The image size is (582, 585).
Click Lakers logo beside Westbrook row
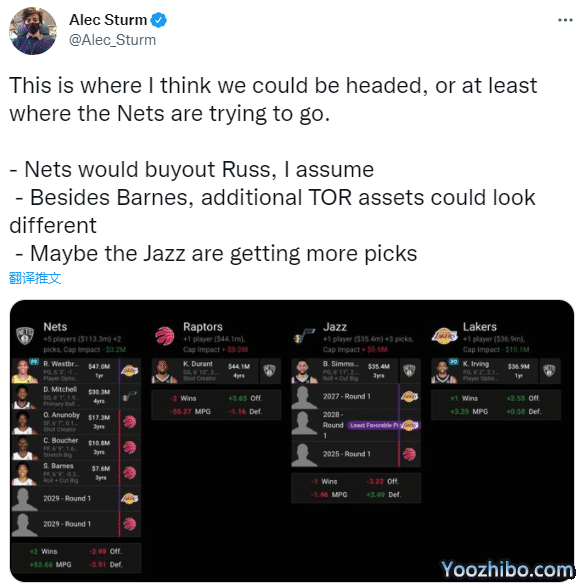pyautogui.click(x=129, y=371)
